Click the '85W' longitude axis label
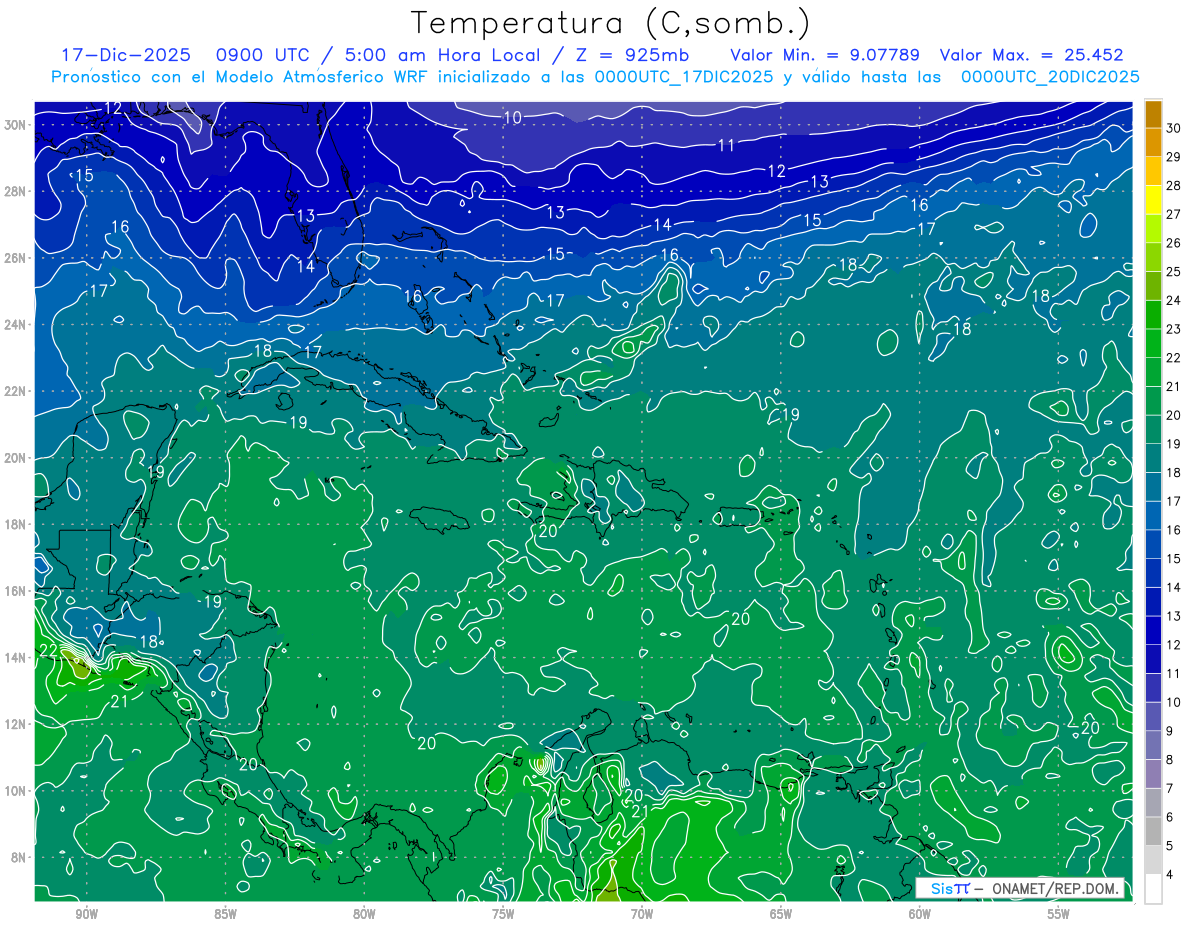The height and width of the screenshot is (927, 1200). pos(225,914)
